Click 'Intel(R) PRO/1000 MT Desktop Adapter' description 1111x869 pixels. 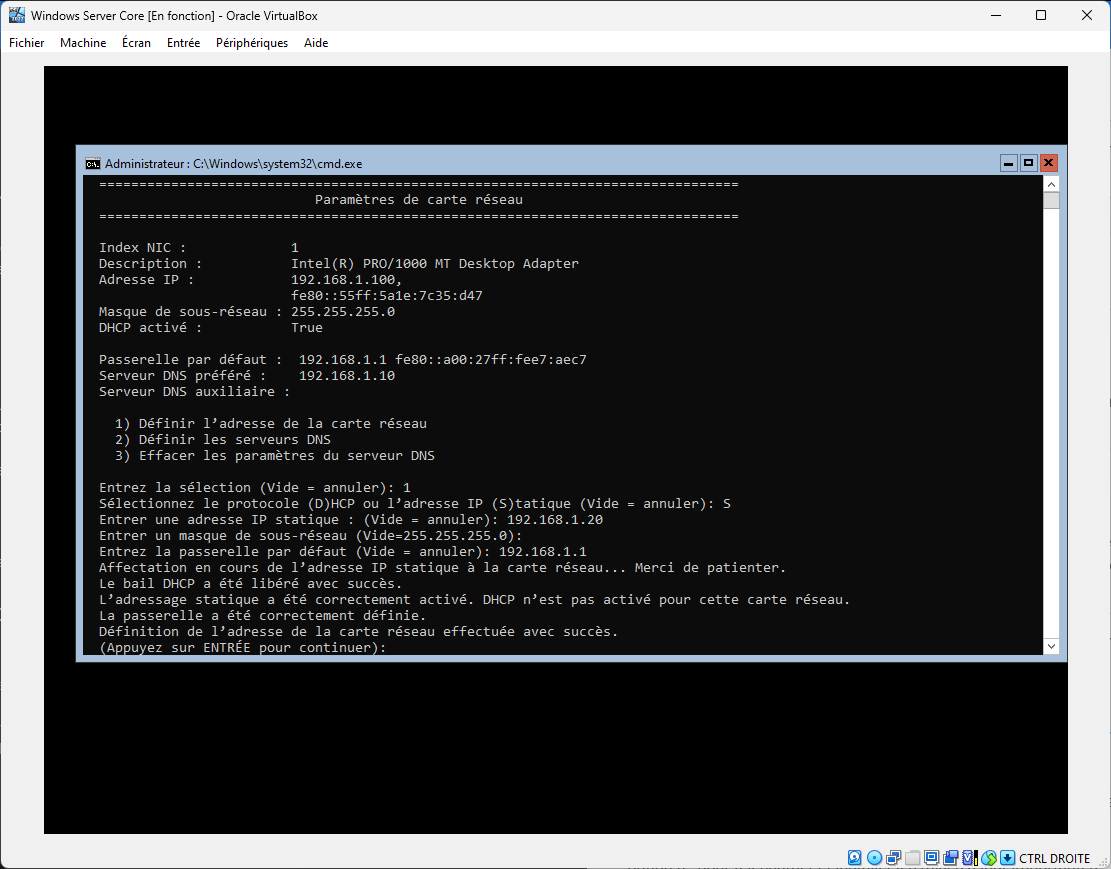coord(434,264)
